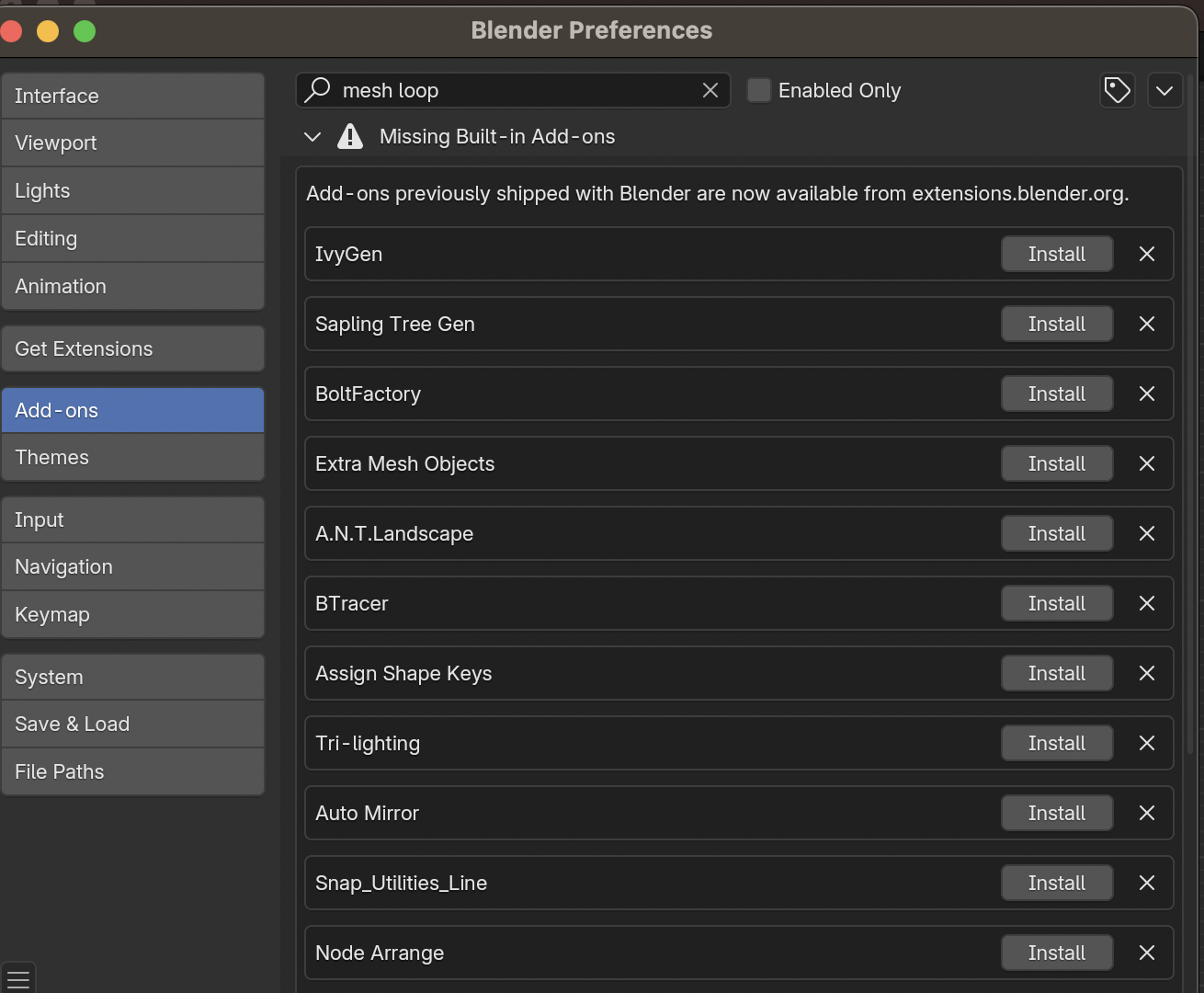The width and height of the screenshot is (1204, 993).
Task: Switch to the Viewport preferences tab
Action: [132, 143]
